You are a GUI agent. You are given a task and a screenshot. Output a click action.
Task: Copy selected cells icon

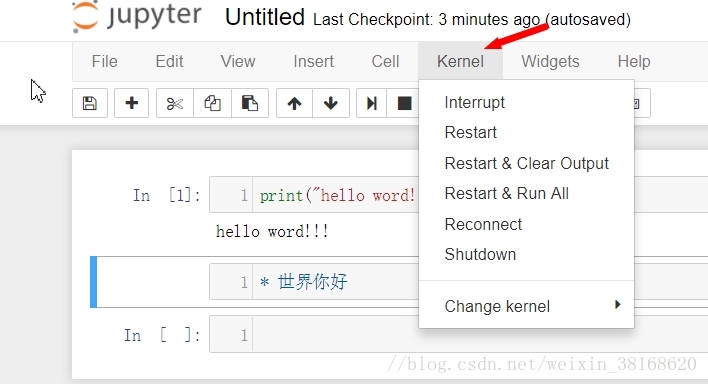pyautogui.click(x=212, y=103)
